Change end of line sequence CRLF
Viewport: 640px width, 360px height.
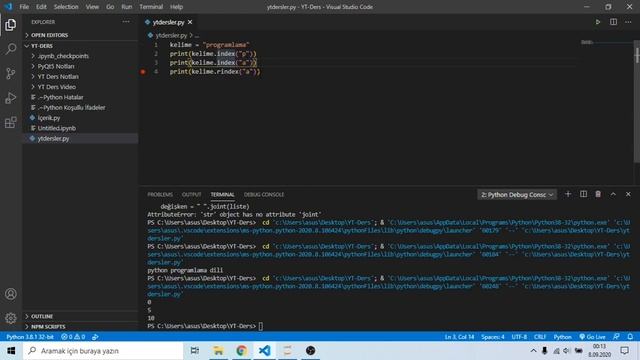click(540, 337)
